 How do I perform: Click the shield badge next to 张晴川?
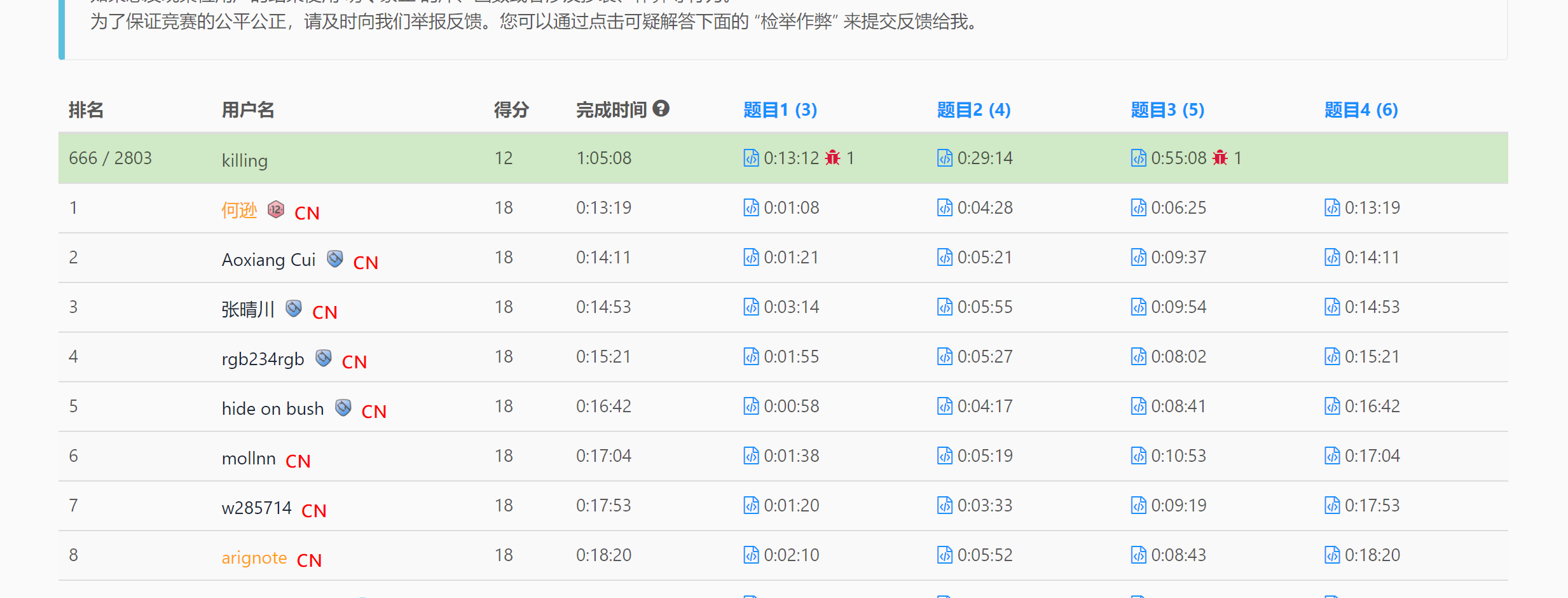294,309
